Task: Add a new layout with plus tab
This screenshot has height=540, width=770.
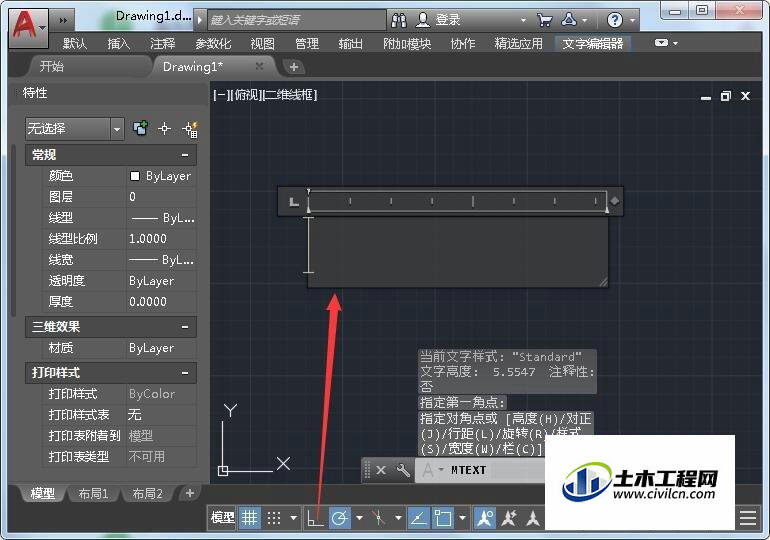Action: coord(190,493)
